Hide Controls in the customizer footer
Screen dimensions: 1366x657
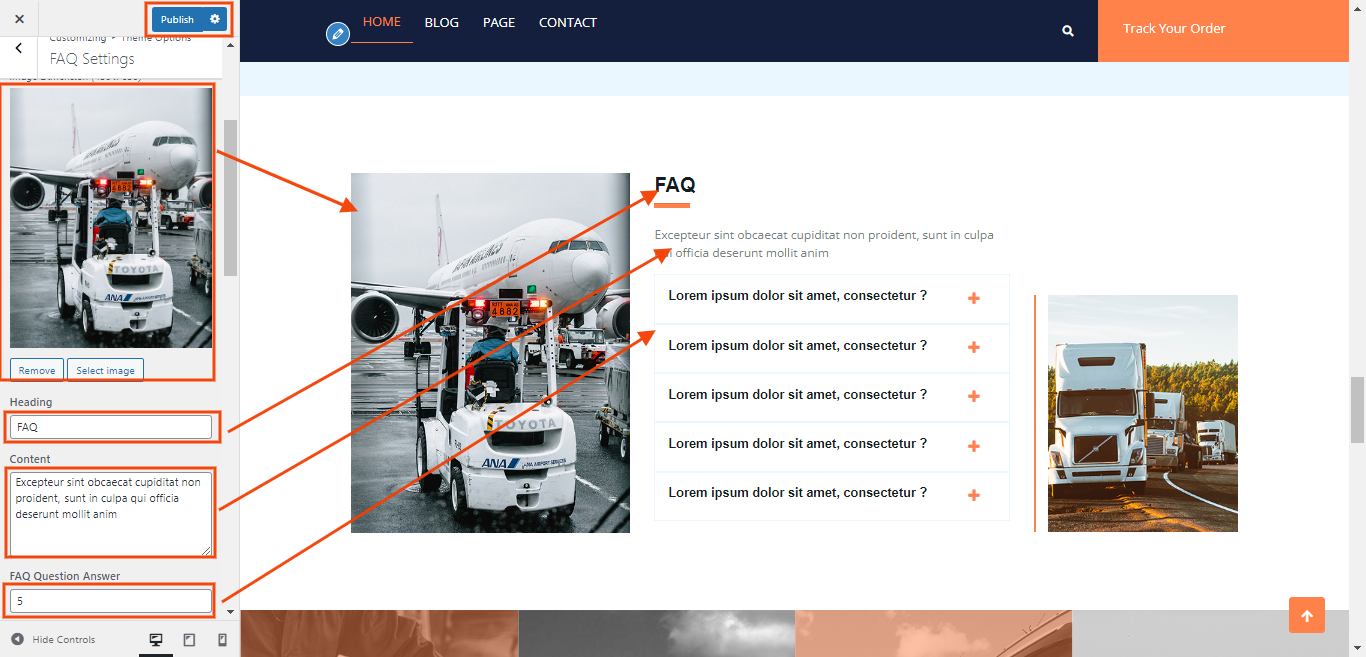[x=54, y=640]
